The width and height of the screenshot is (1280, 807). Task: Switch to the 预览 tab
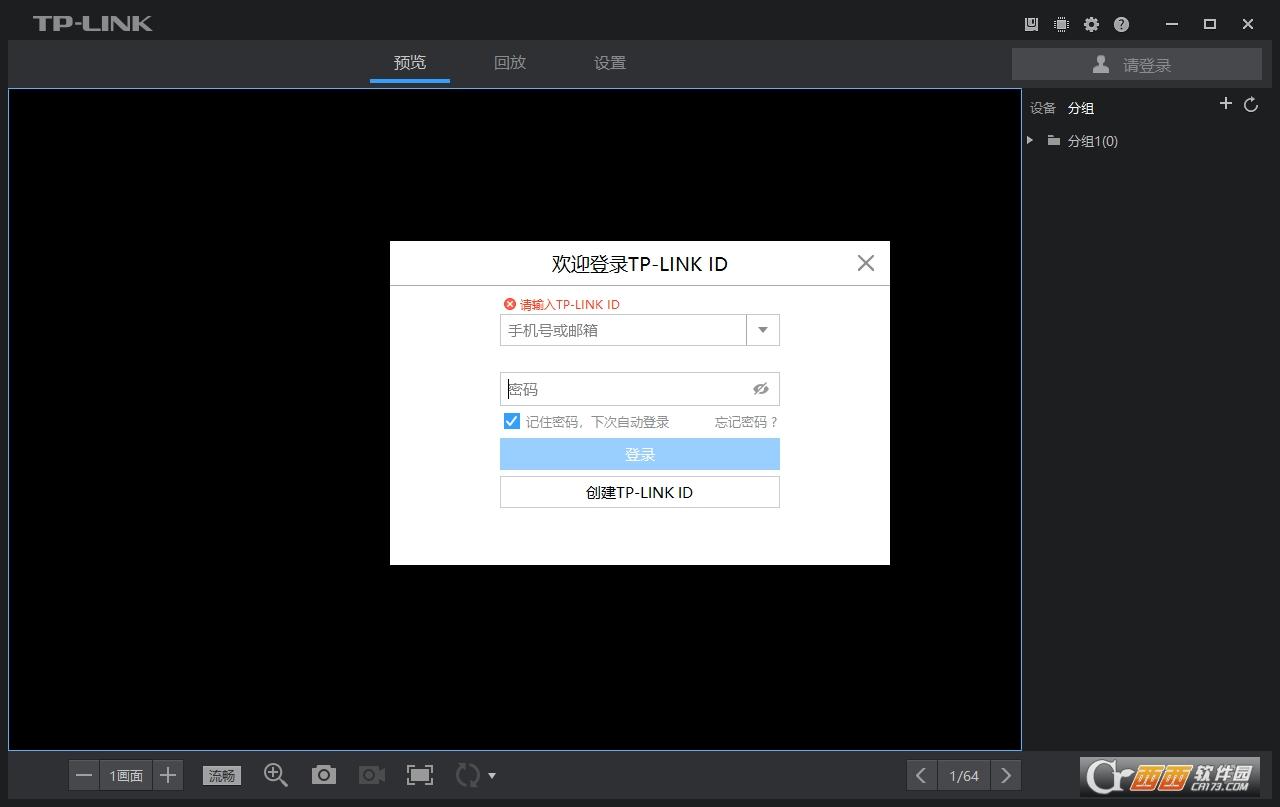(410, 62)
